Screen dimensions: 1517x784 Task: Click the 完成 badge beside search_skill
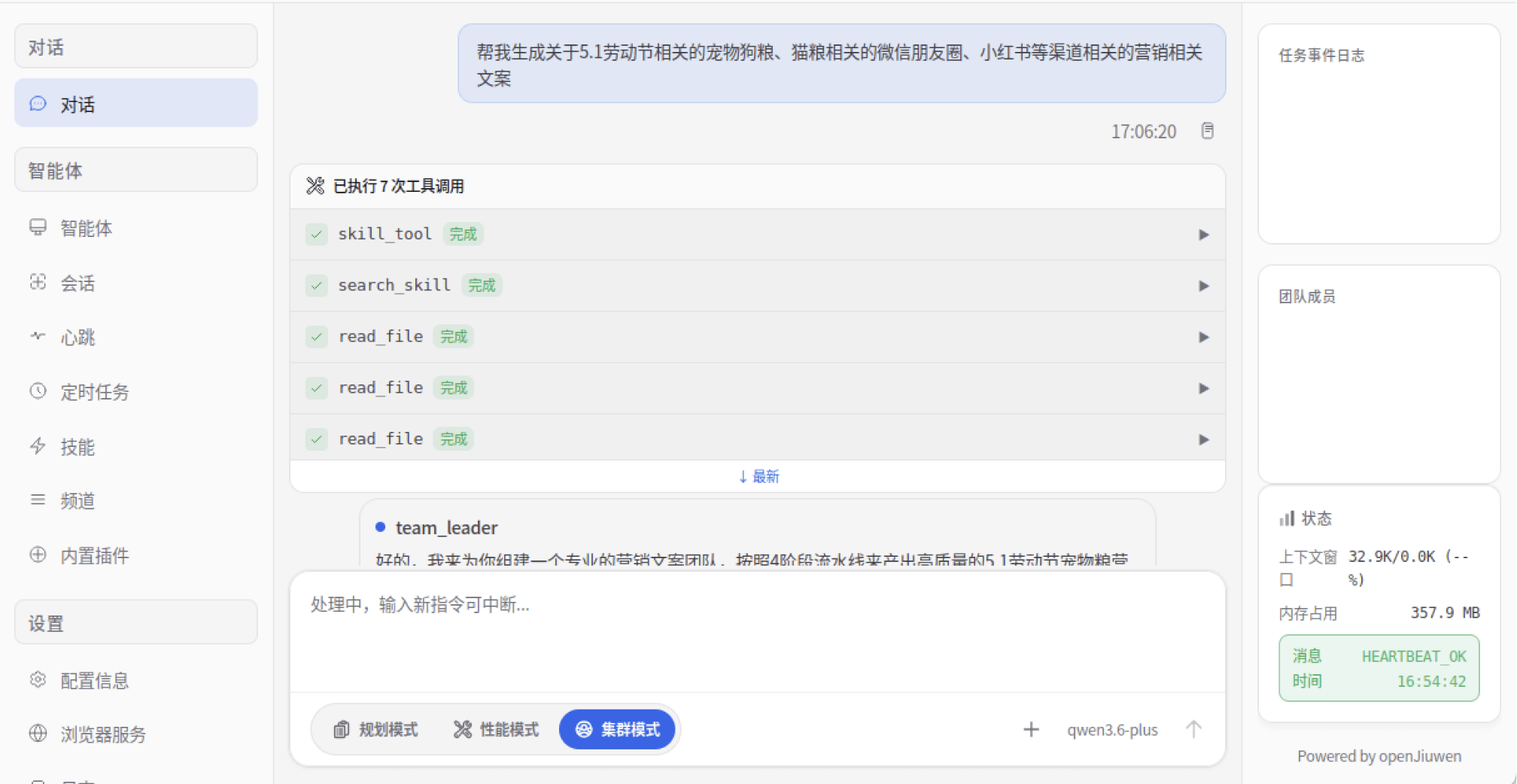[482, 285]
